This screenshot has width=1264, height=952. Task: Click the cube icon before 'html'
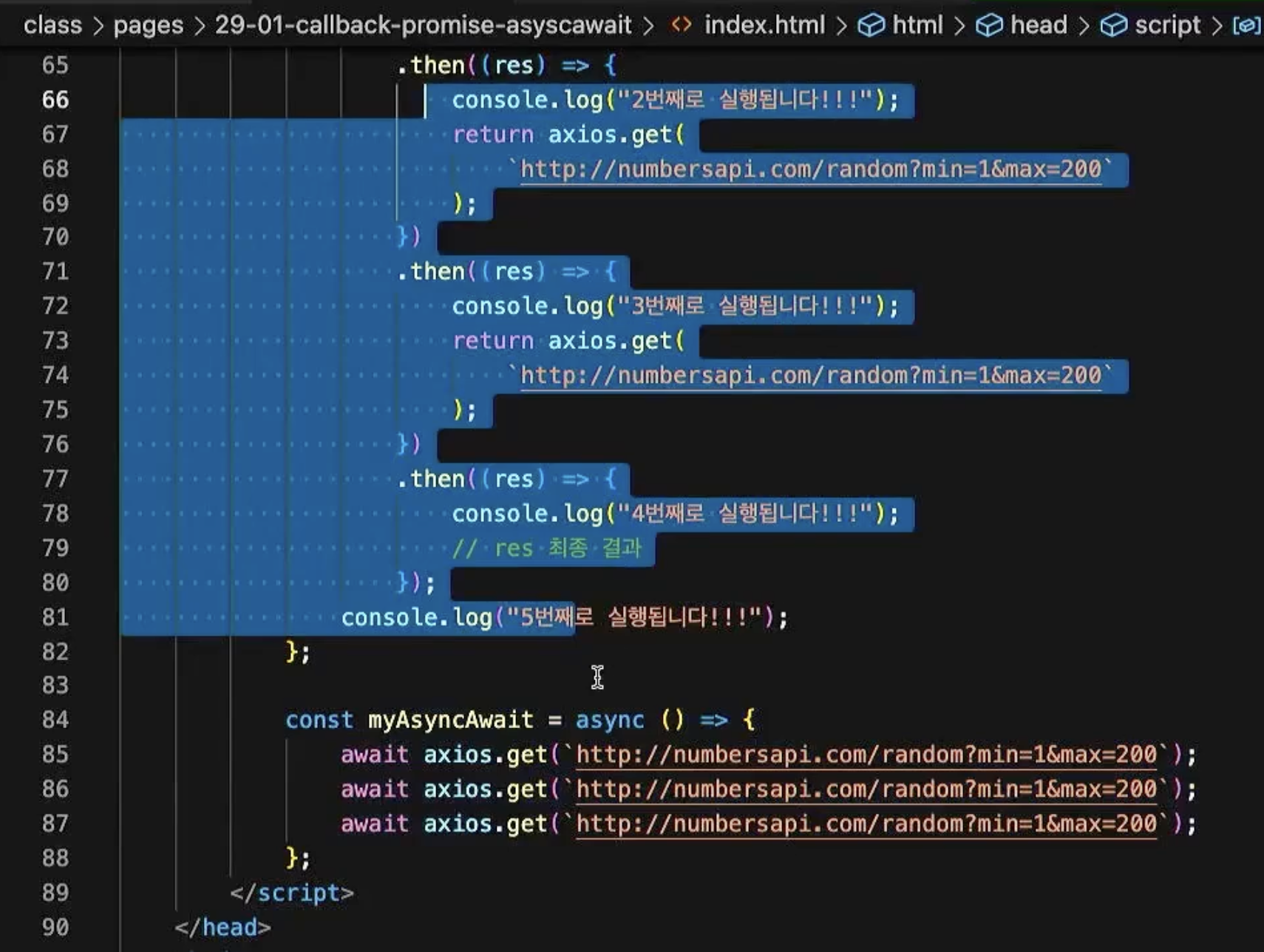[871, 26]
